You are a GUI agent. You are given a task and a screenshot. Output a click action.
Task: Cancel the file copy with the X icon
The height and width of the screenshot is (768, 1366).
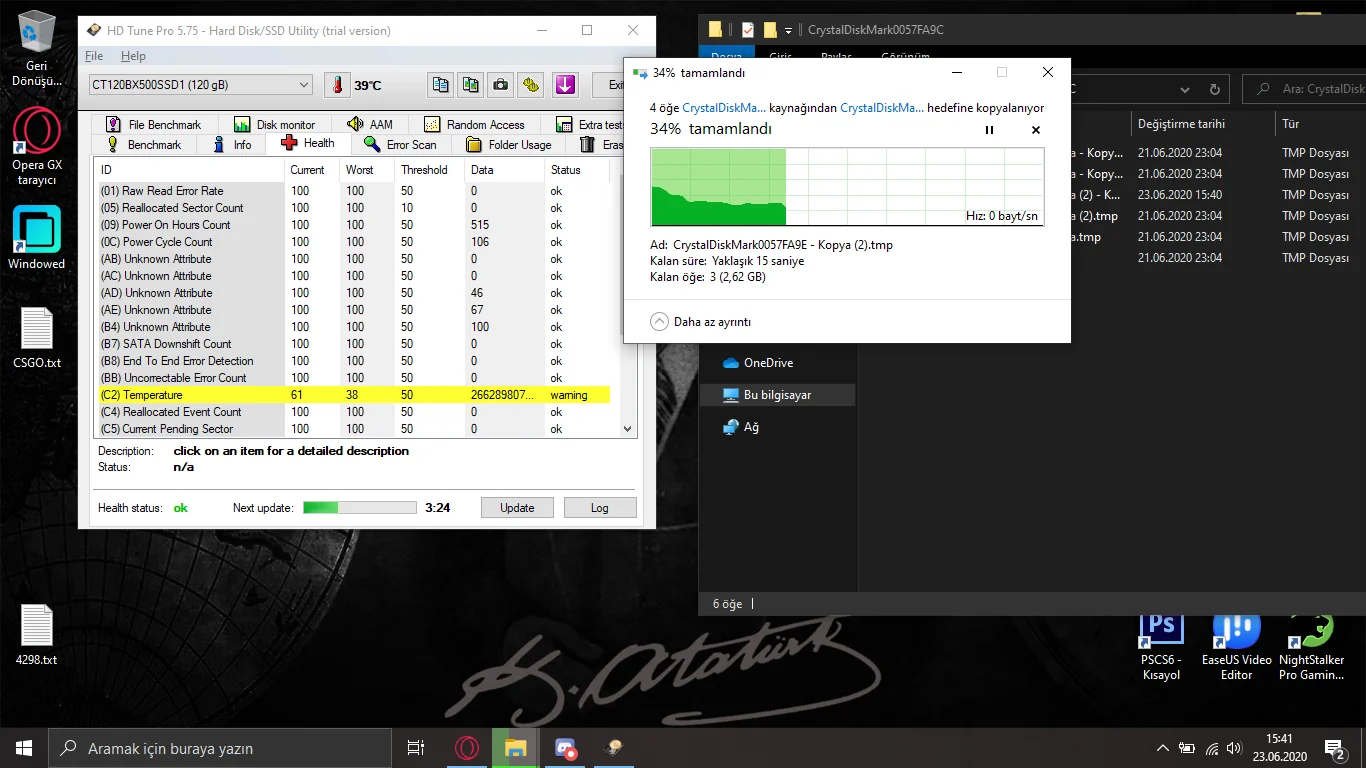point(1036,130)
